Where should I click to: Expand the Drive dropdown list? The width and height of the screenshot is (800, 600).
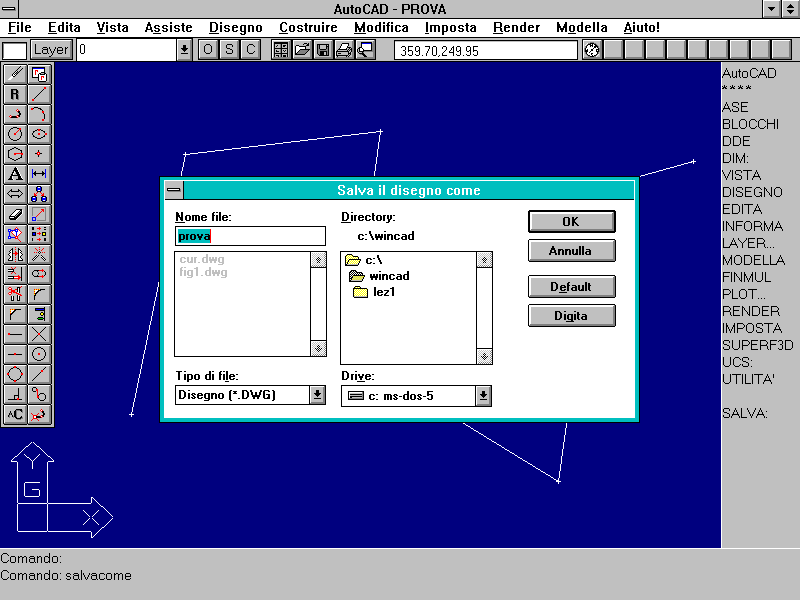click(x=483, y=396)
